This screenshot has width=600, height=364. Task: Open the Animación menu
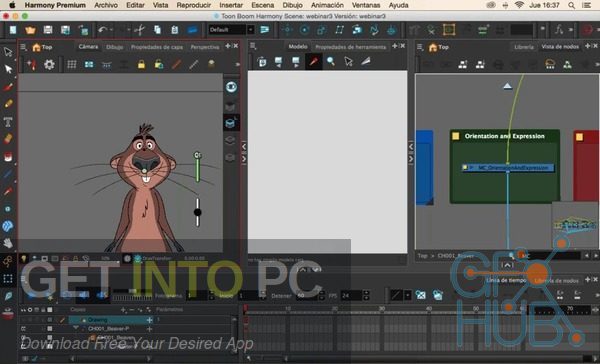[x=327, y=5]
